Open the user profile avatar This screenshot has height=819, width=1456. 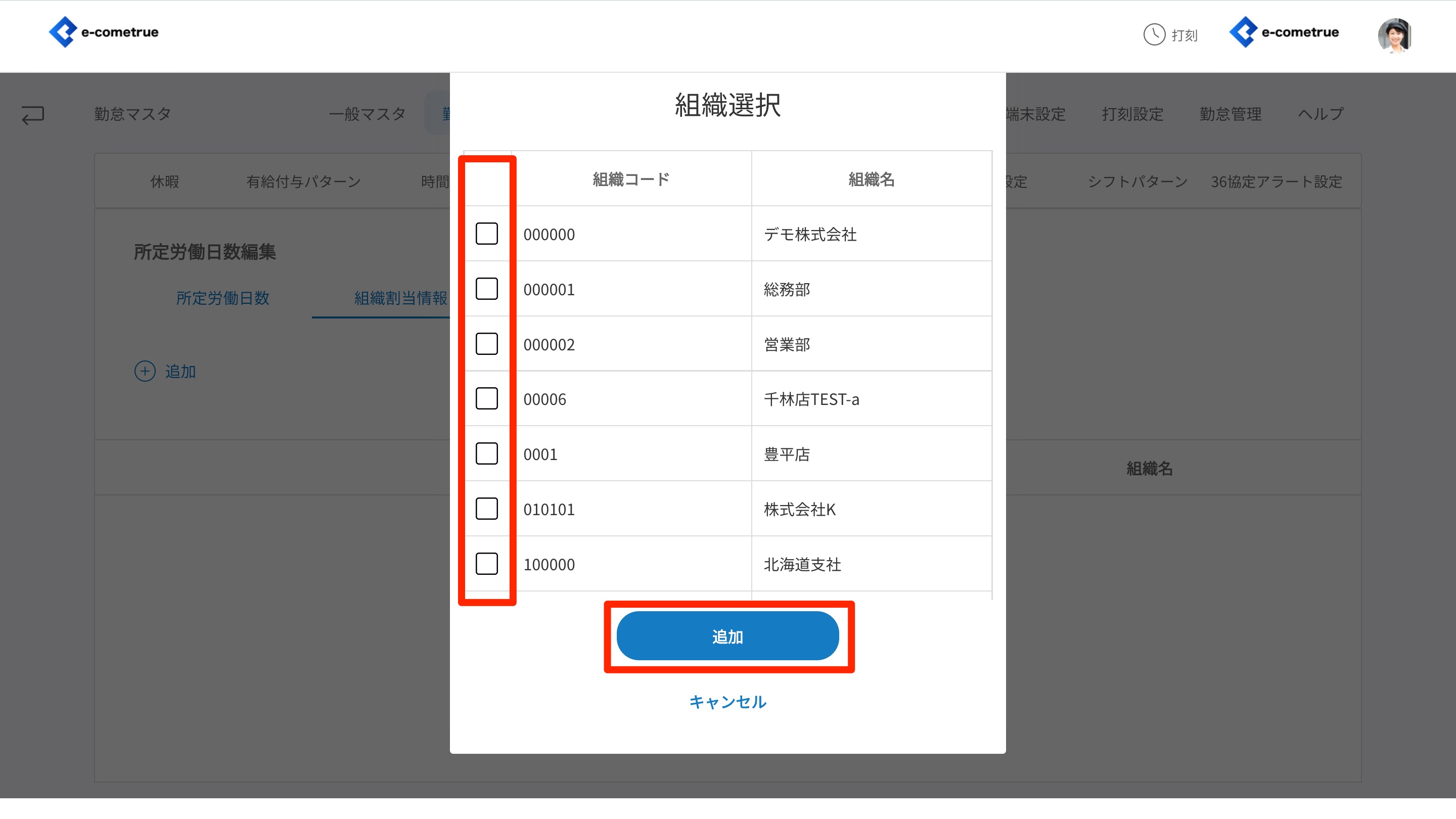tap(1394, 35)
